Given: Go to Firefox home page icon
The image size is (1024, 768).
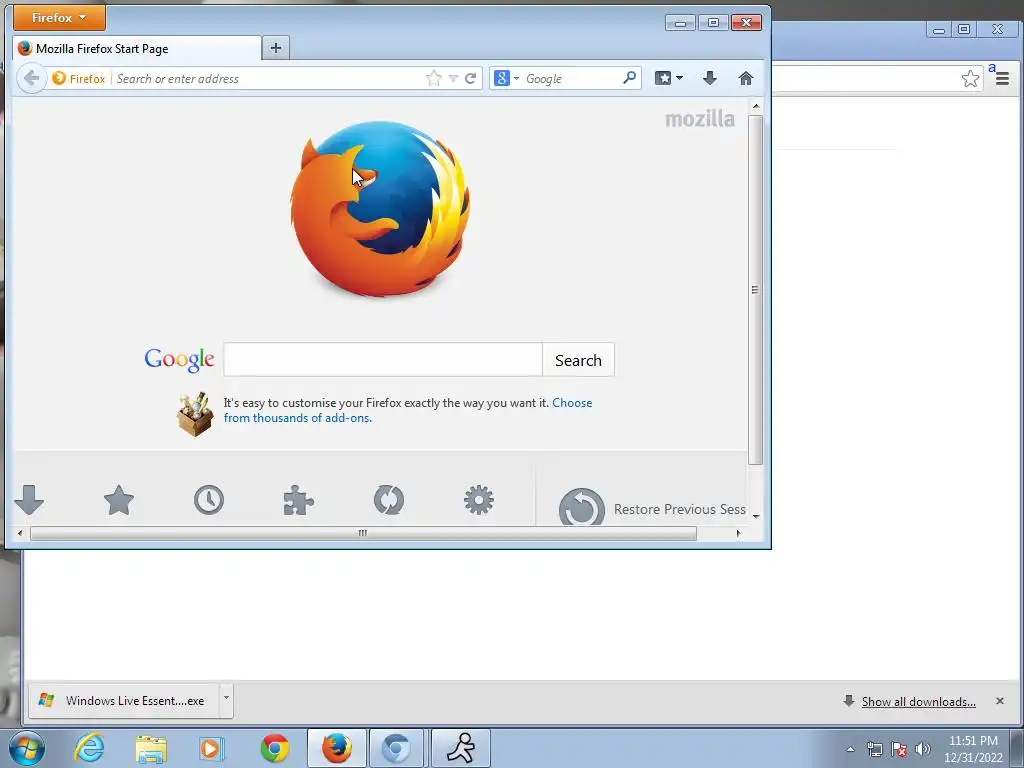Looking at the screenshot, I should [x=746, y=78].
